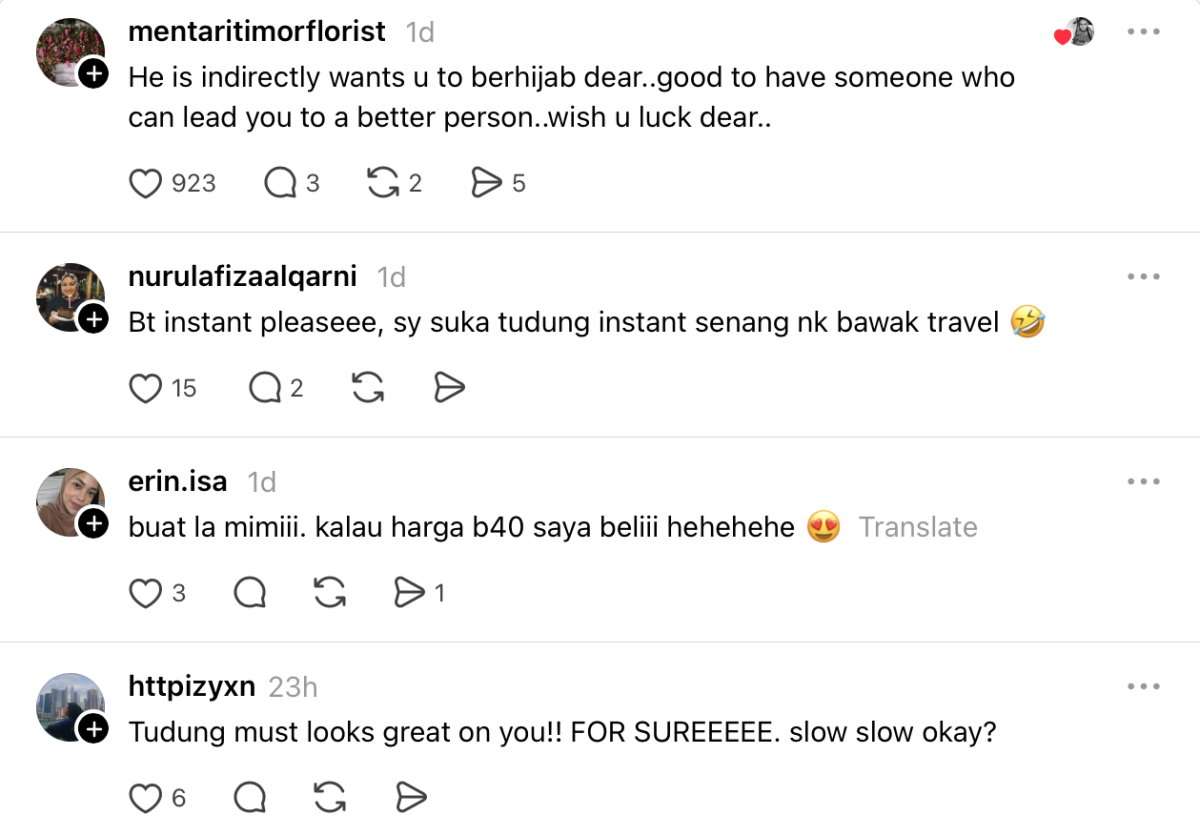Open more options for erin.isa's comment
Image resolution: width=1200 pixels, height=836 pixels.
pos(1143,482)
